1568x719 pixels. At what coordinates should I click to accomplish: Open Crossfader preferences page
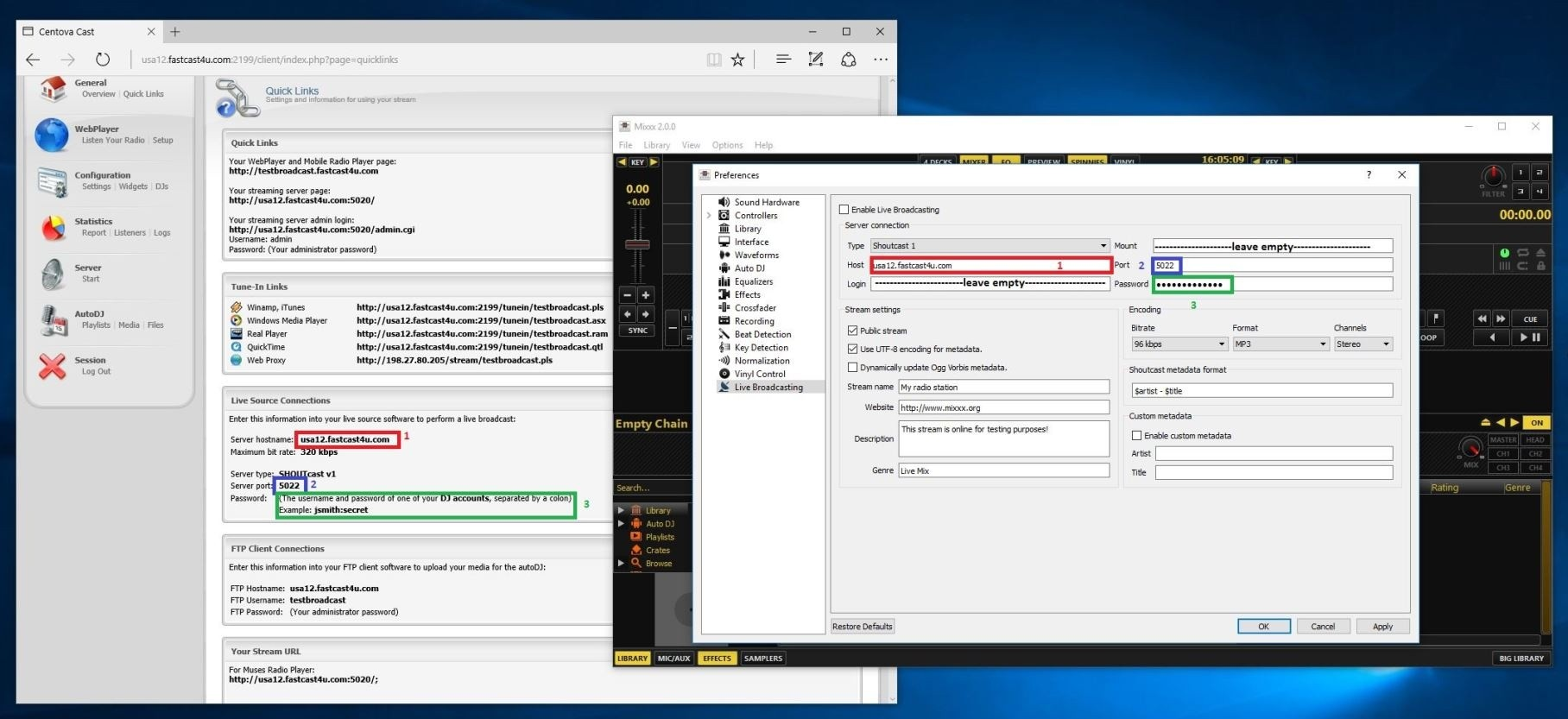(x=756, y=308)
